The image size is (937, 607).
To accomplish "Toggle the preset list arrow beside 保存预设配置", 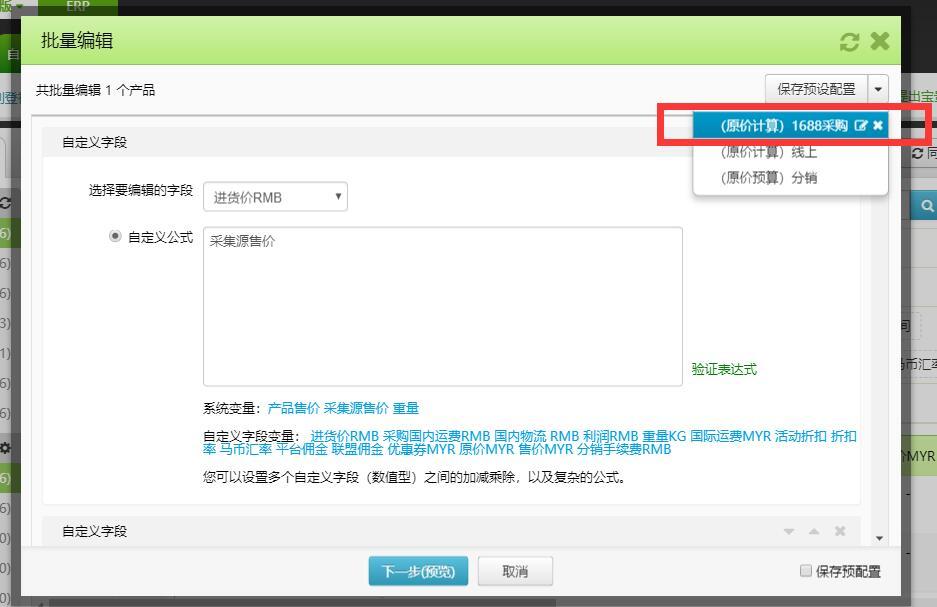I will click(x=878, y=90).
